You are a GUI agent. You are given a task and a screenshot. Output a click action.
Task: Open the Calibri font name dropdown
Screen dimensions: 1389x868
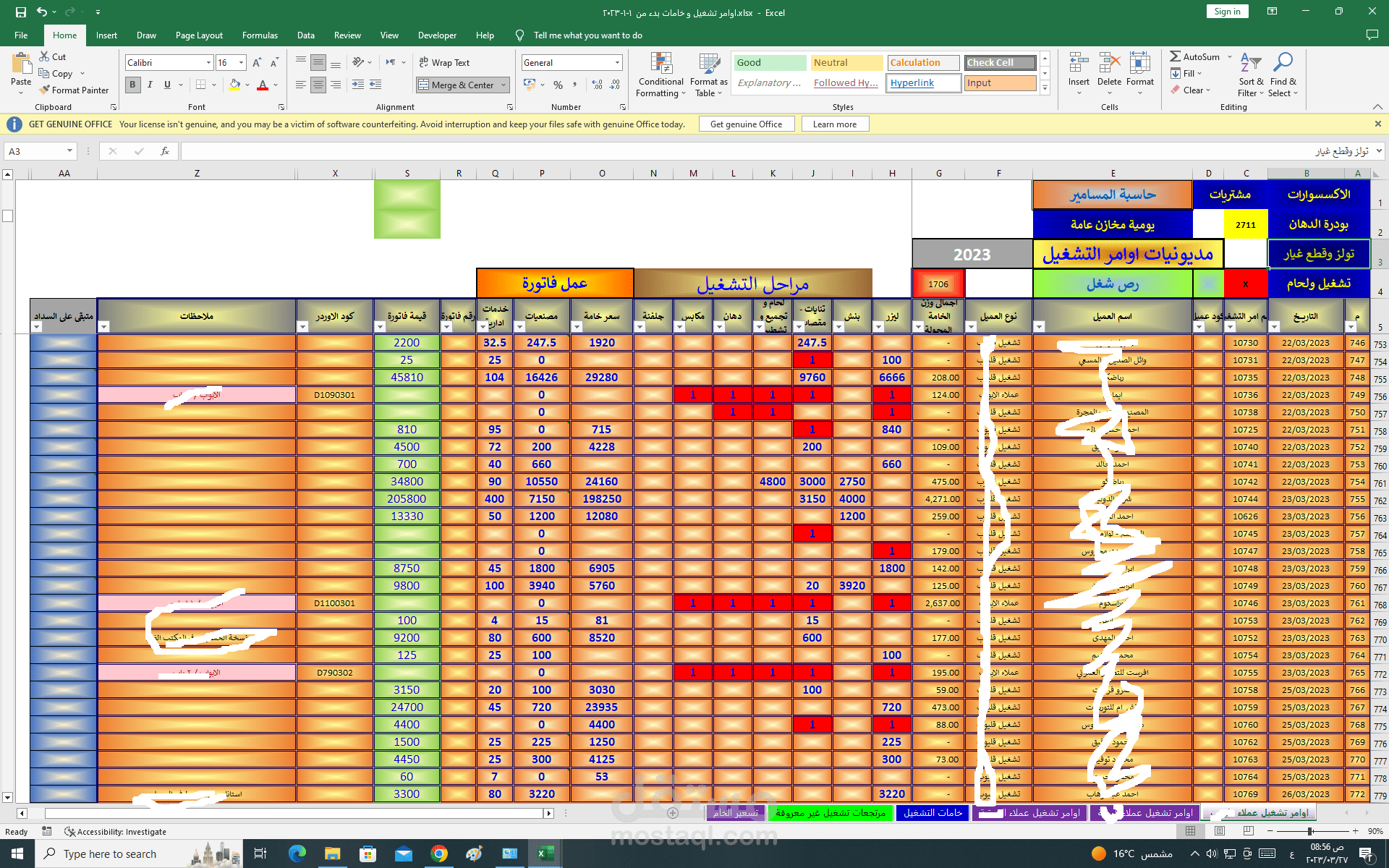pyautogui.click(x=209, y=63)
